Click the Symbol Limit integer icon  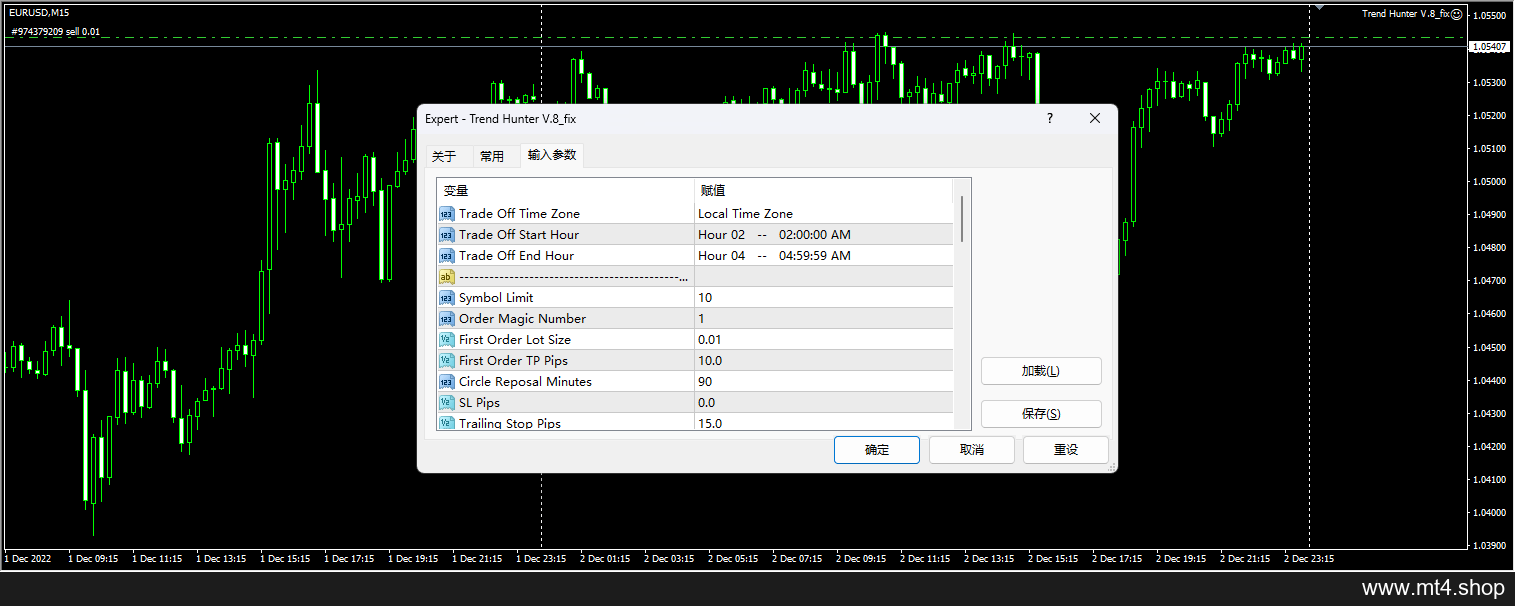coord(447,298)
